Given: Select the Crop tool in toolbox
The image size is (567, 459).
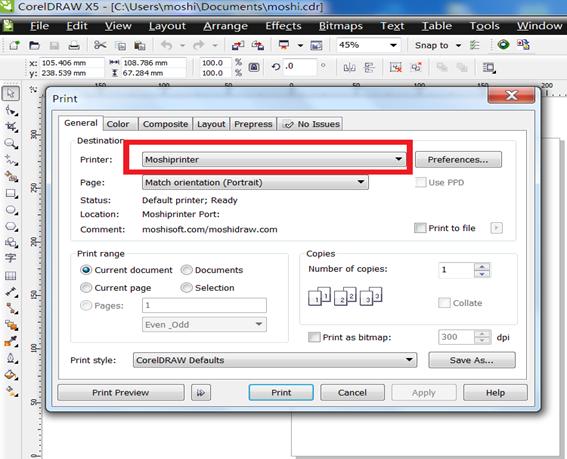Looking at the screenshot, I should 11,127.
